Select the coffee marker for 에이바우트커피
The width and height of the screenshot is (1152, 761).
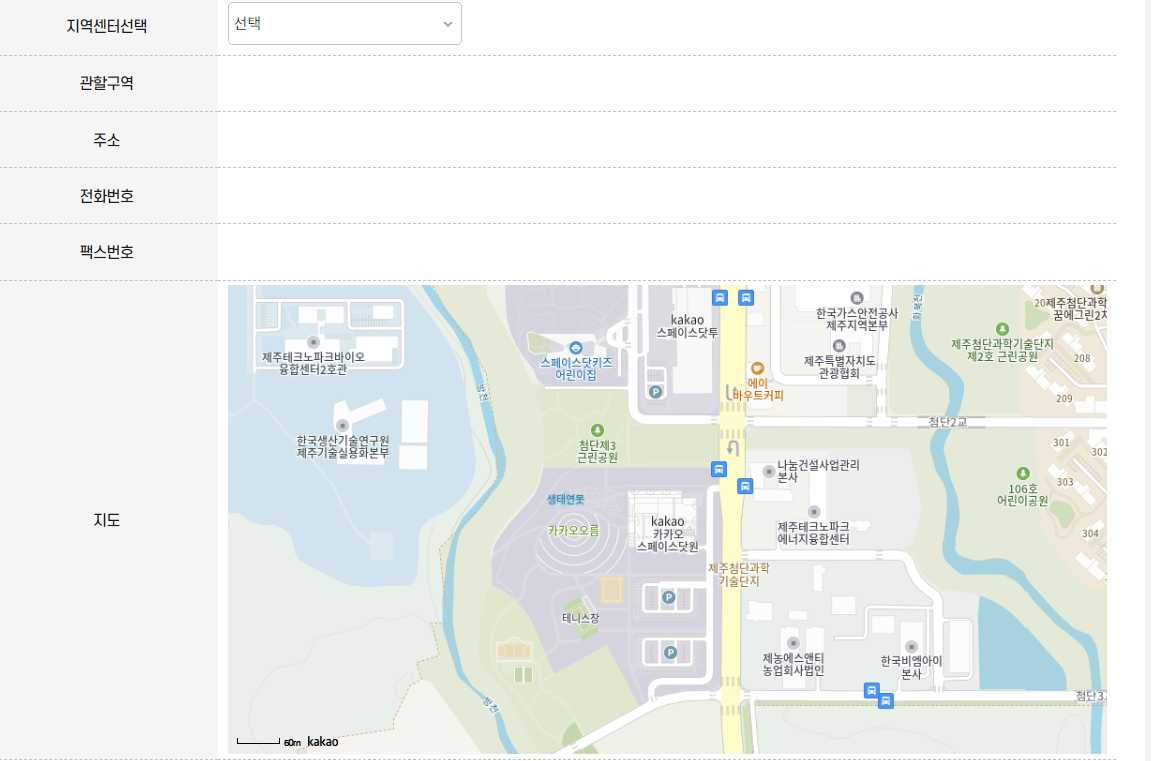pos(758,368)
